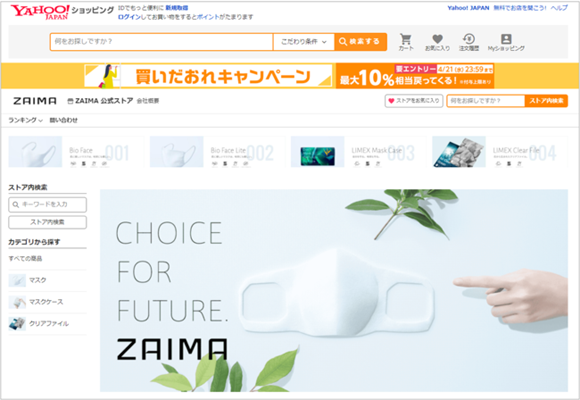Expand the こだわり条件 dropdown
The width and height of the screenshot is (580, 400).
pyautogui.click(x=304, y=42)
